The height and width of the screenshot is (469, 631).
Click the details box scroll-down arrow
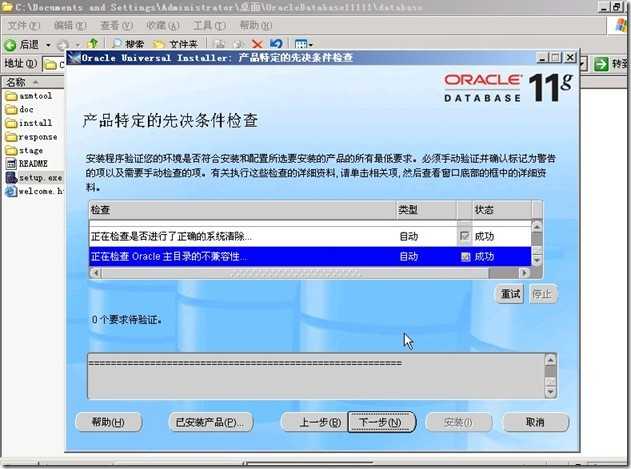[551, 392]
